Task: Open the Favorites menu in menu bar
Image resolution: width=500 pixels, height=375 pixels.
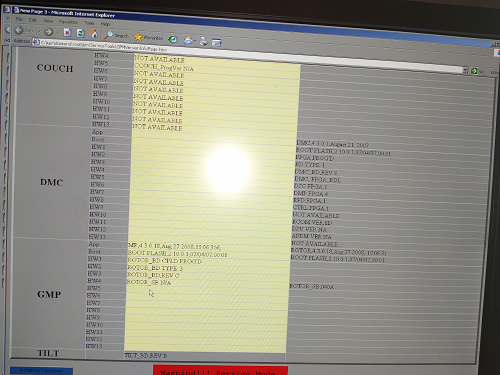Action: click(x=68, y=22)
